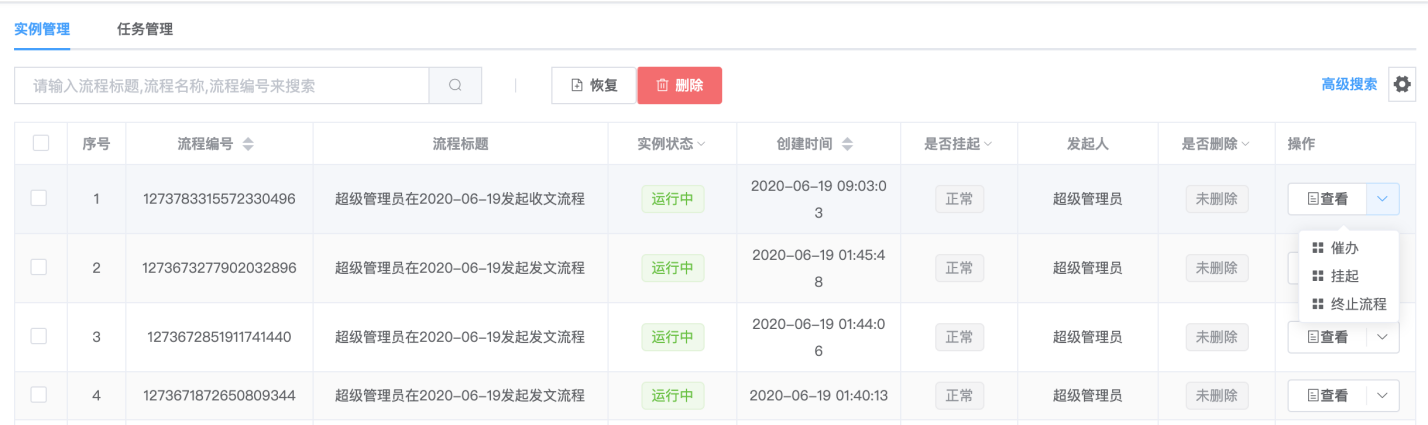This screenshot has height=425, width=1428.
Task: Open the 实例状态 column filter dropdown
Action: point(701,144)
